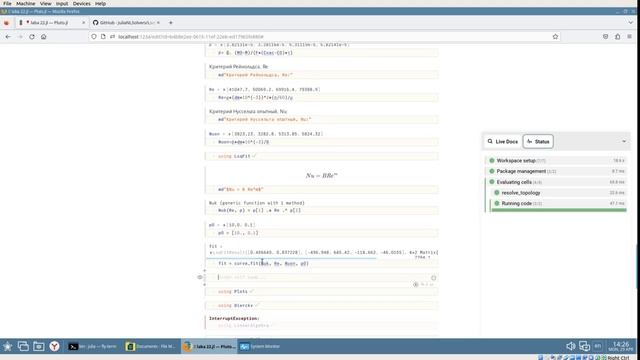Click the Pocket save icon in toolbar
This screenshot has width=640, height=360.
pos(605,37)
